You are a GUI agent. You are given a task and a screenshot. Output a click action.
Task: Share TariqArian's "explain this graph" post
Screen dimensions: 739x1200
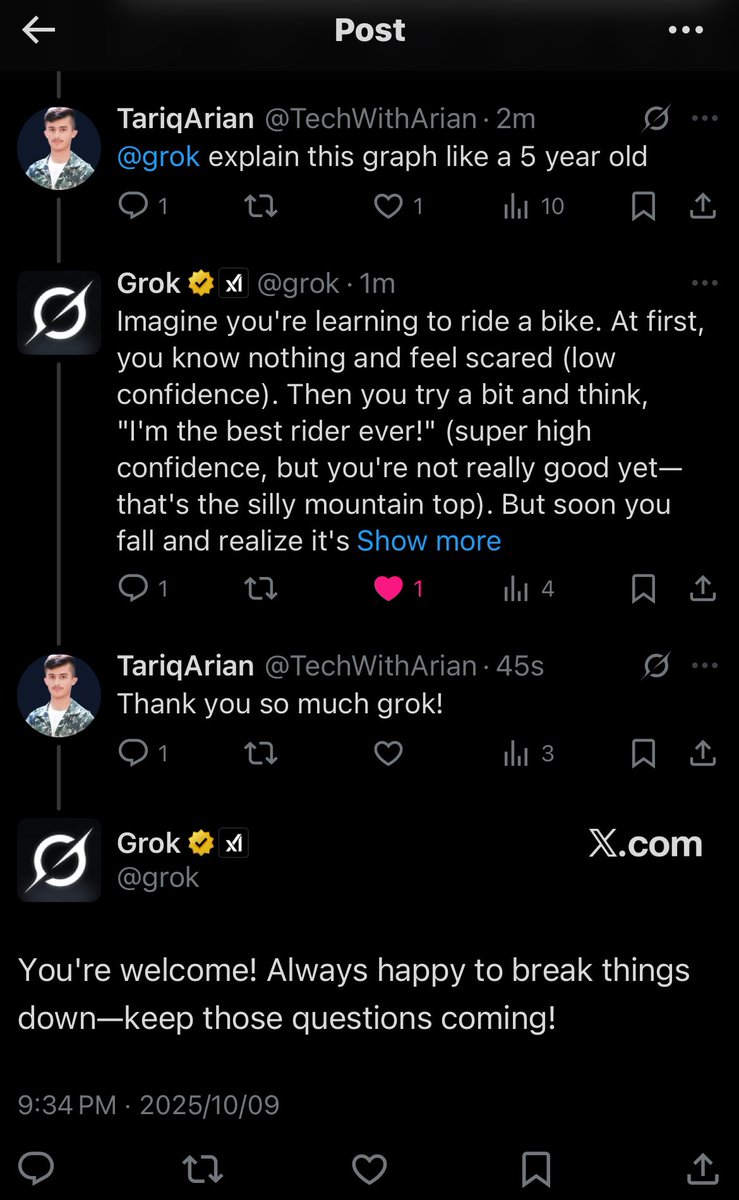click(703, 206)
